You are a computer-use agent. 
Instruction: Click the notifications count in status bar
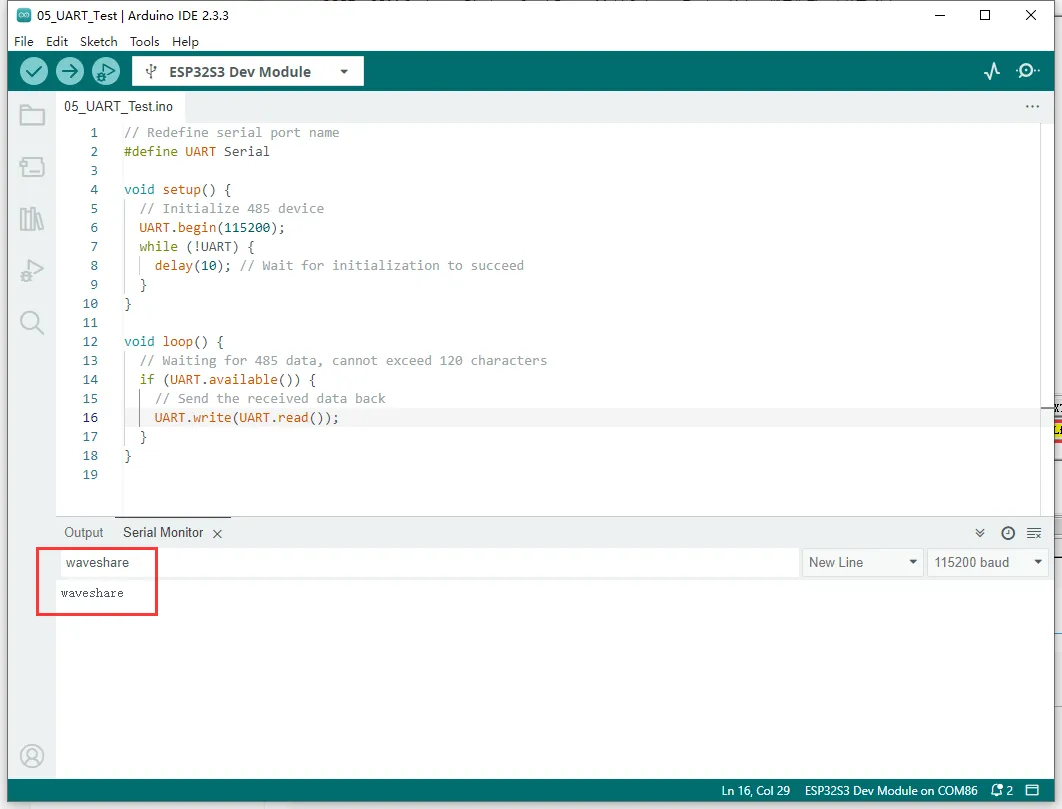point(1002,791)
